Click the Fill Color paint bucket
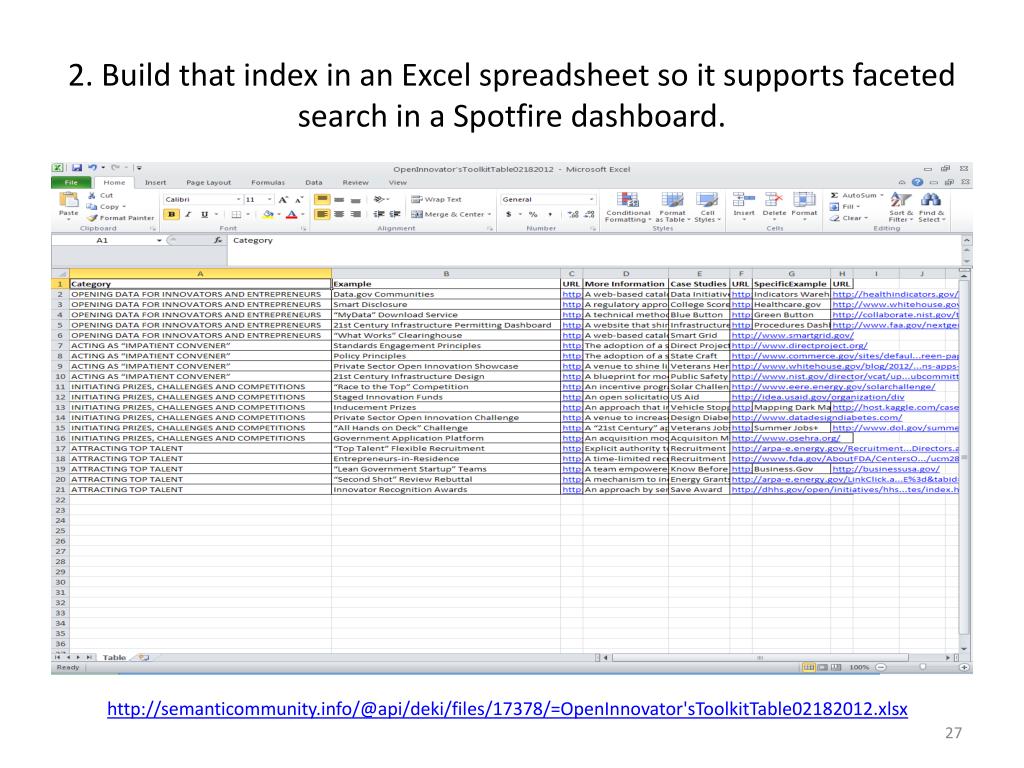The height and width of the screenshot is (768, 1024). point(268,214)
